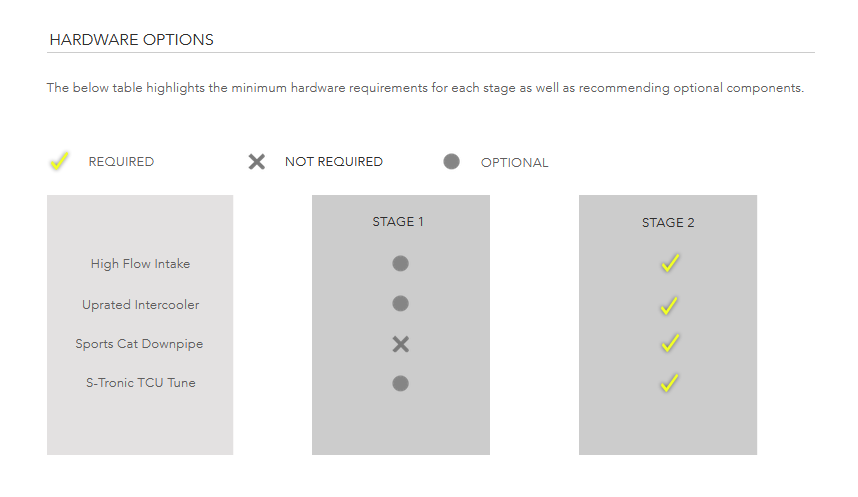The image size is (858, 497).
Task: Click the S-Tronic TCU Tune row label
Action: [x=141, y=383]
